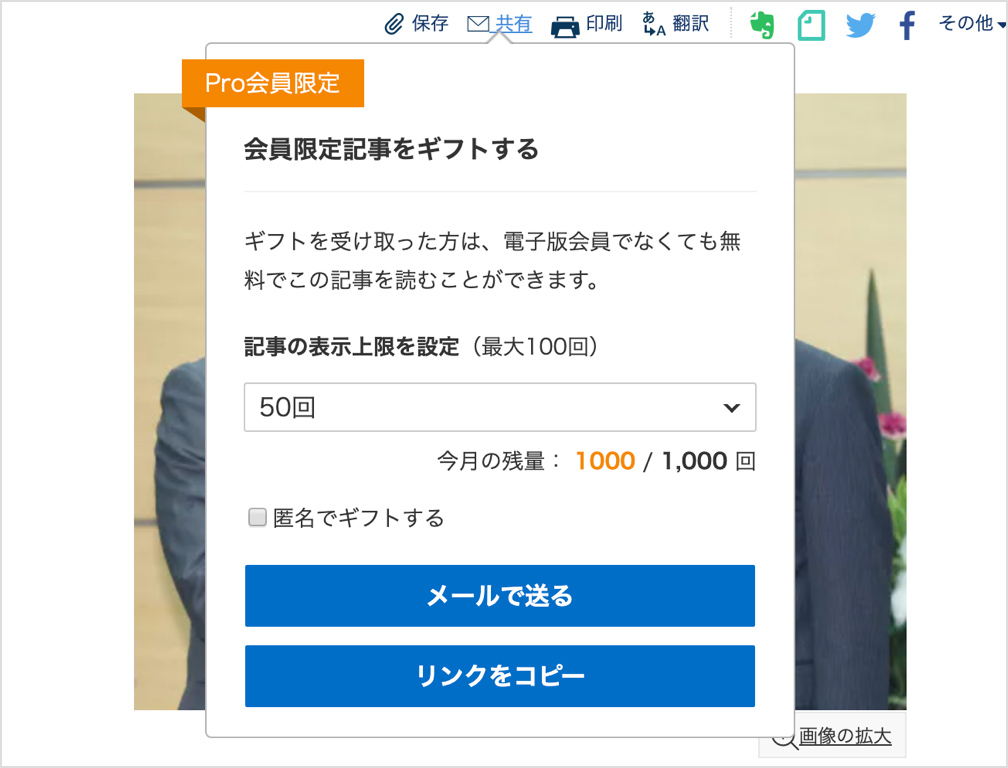Select 翻訳 label in toolbar
The width and height of the screenshot is (1008, 768).
[690, 24]
